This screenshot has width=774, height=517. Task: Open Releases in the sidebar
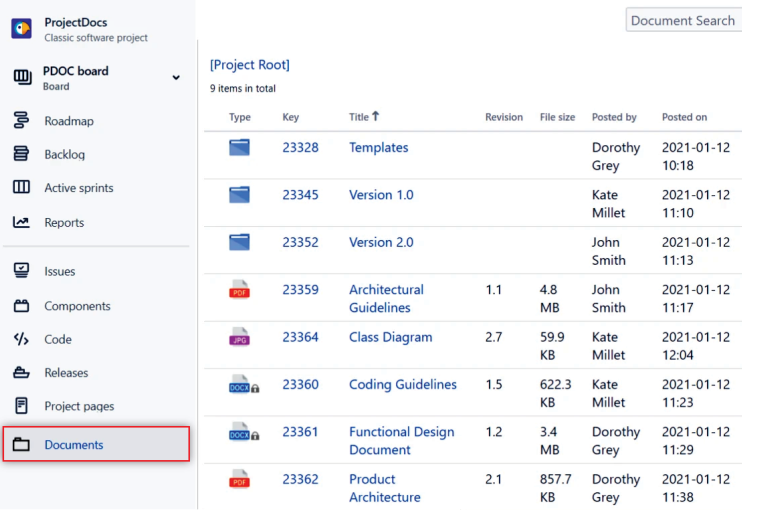click(66, 373)
